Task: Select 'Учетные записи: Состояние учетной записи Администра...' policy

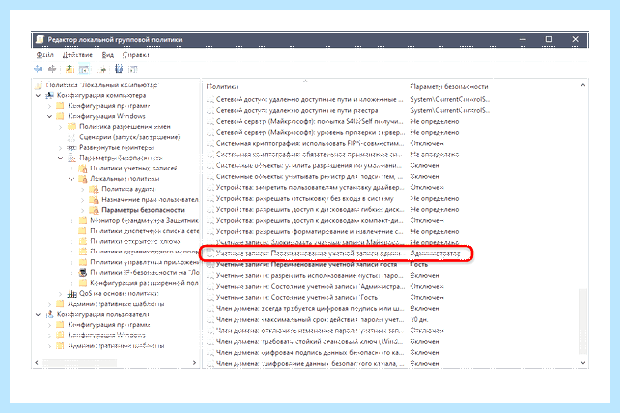Action: tap(310, 286)
